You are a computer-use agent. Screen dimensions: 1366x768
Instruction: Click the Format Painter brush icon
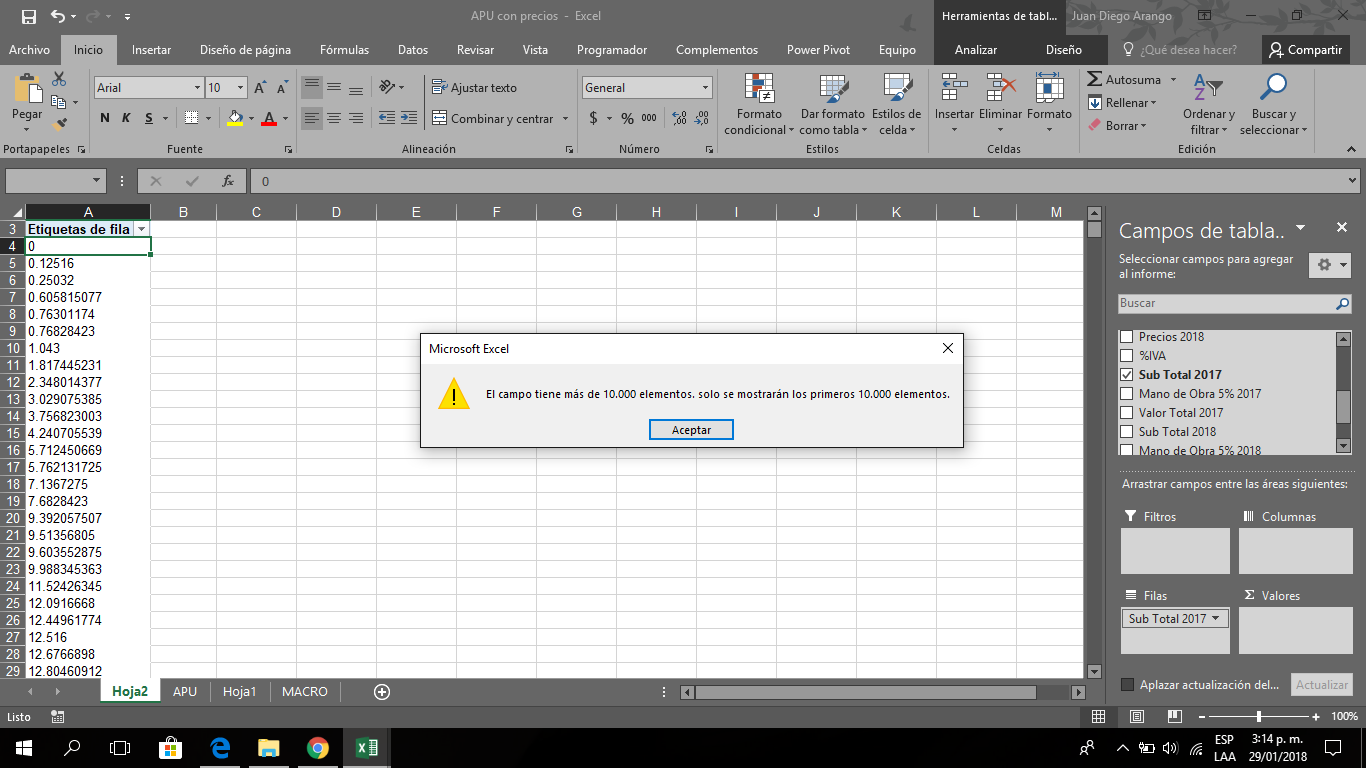[59, 125]
